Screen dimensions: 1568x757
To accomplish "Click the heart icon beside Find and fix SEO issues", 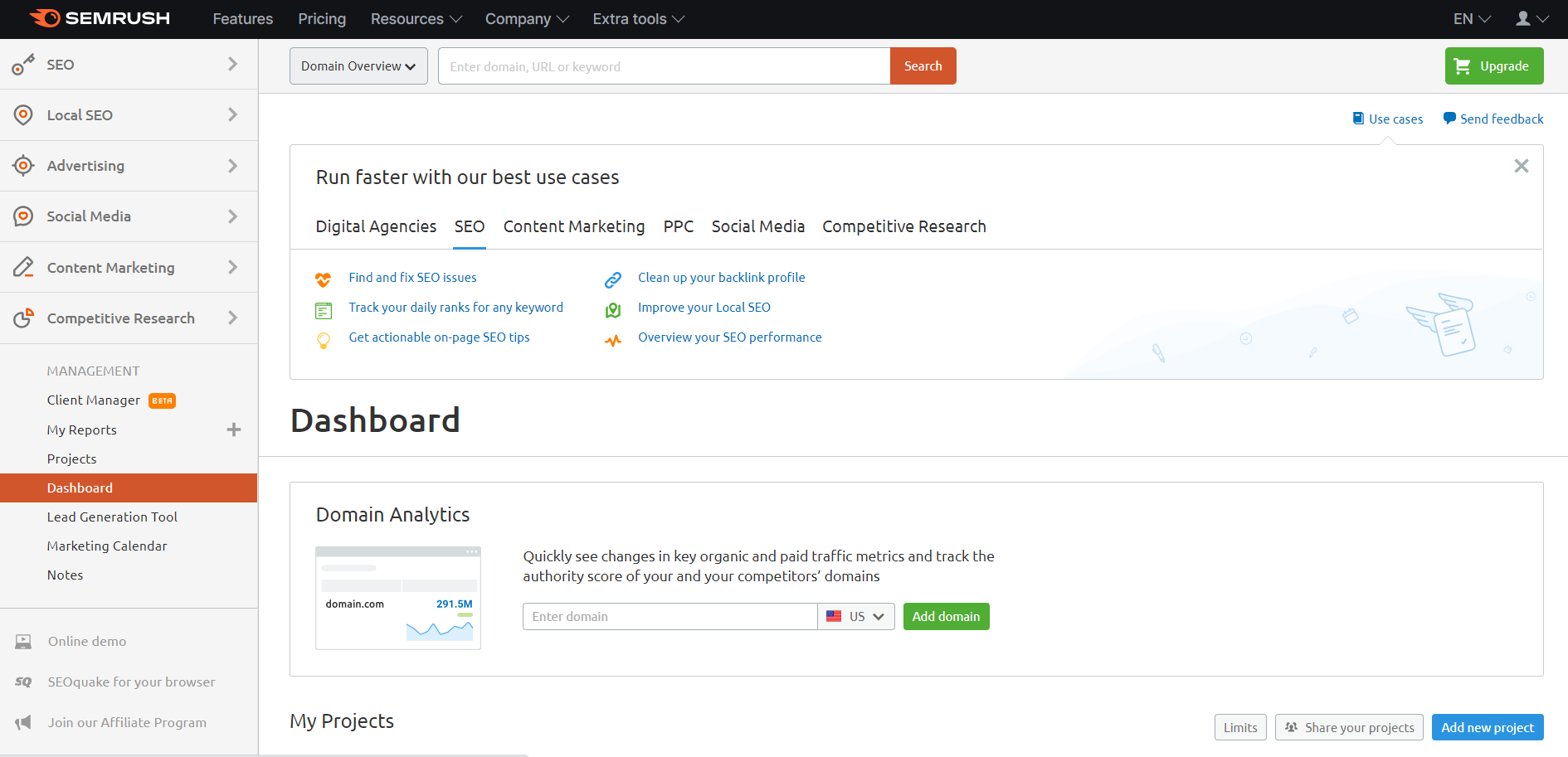I will point(324,279).
